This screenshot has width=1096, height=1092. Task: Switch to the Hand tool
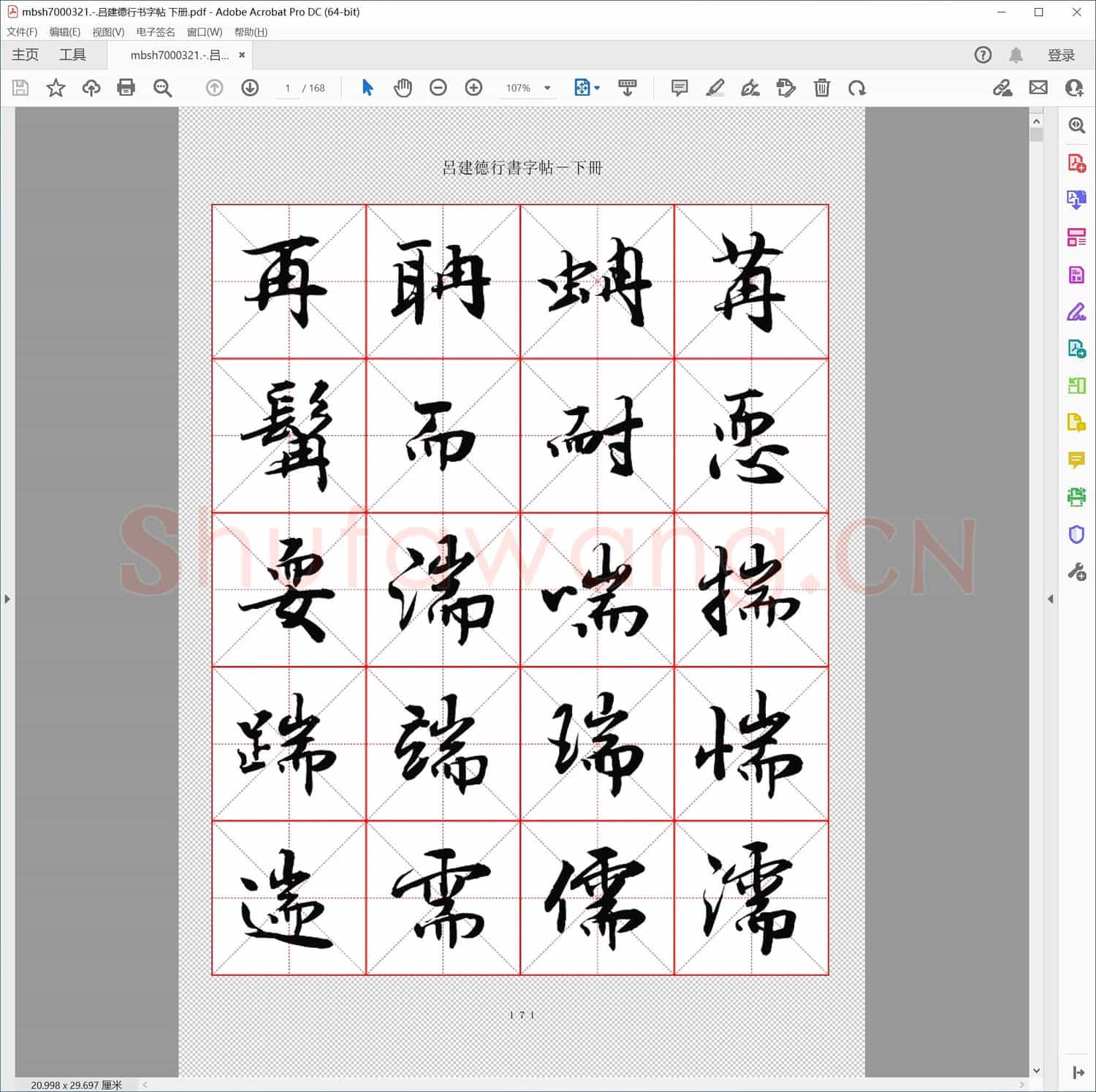tap(403, 88)
